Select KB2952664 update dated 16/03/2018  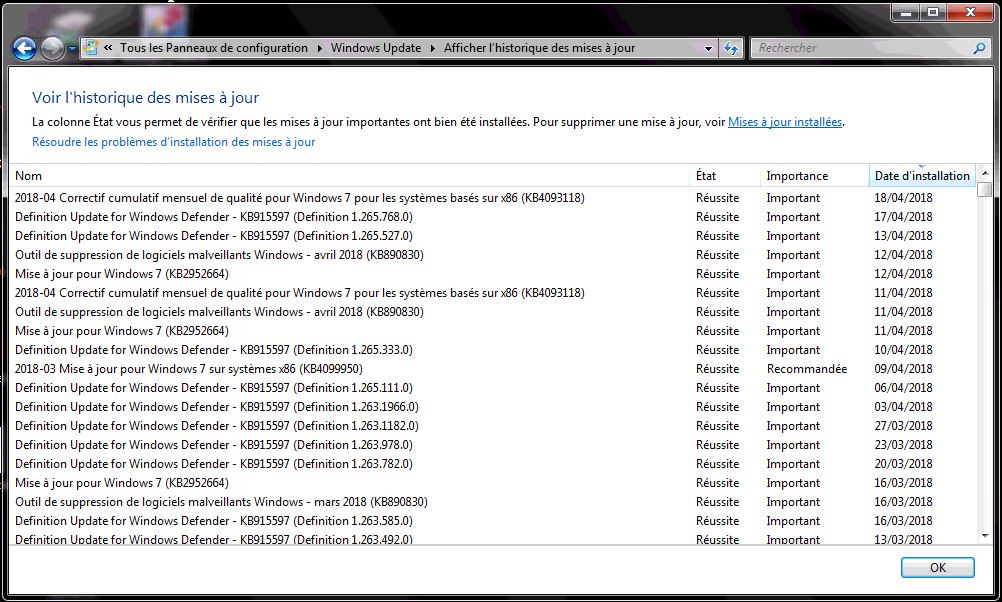pos(492,483)
